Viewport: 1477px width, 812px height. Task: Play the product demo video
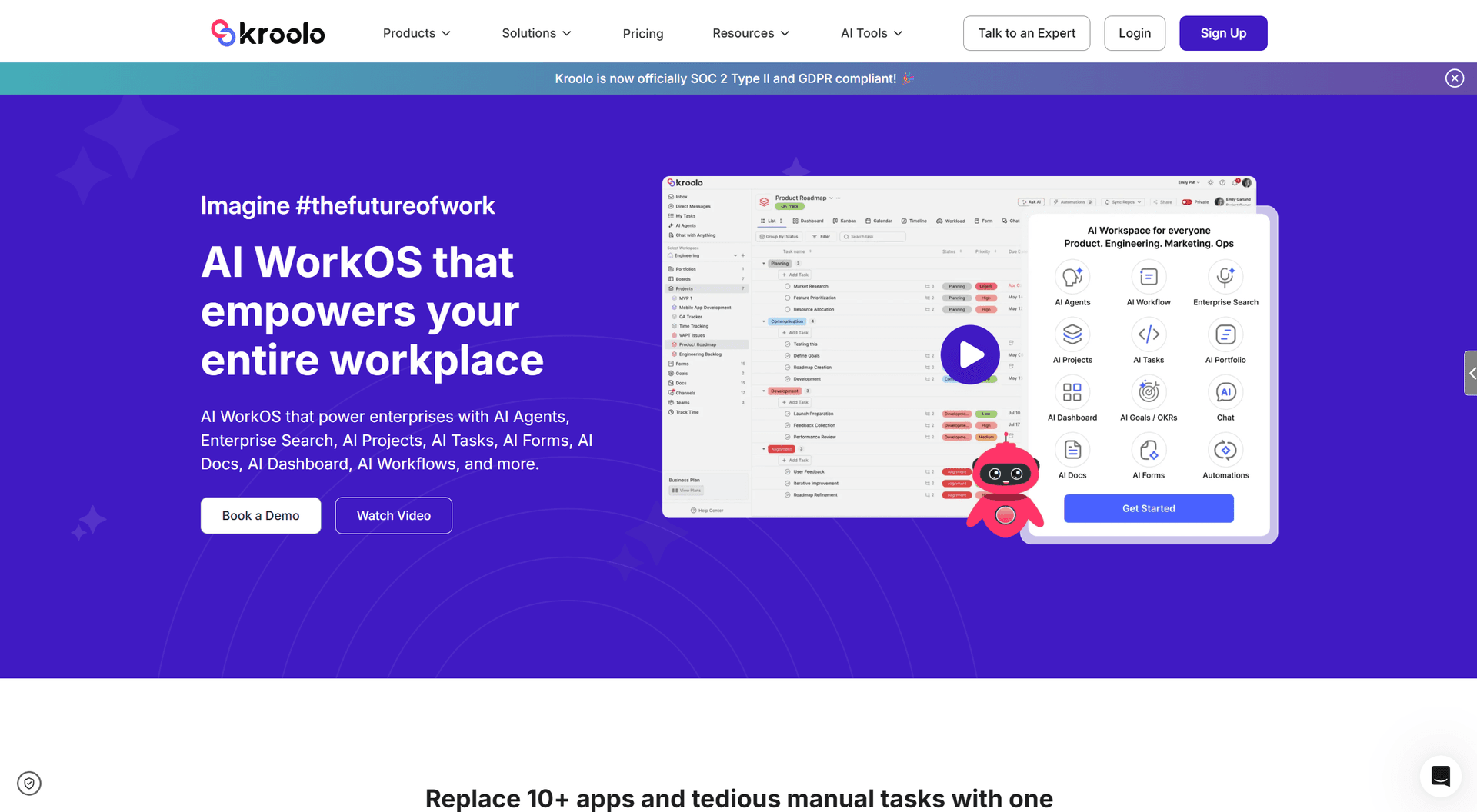(970, 354)
